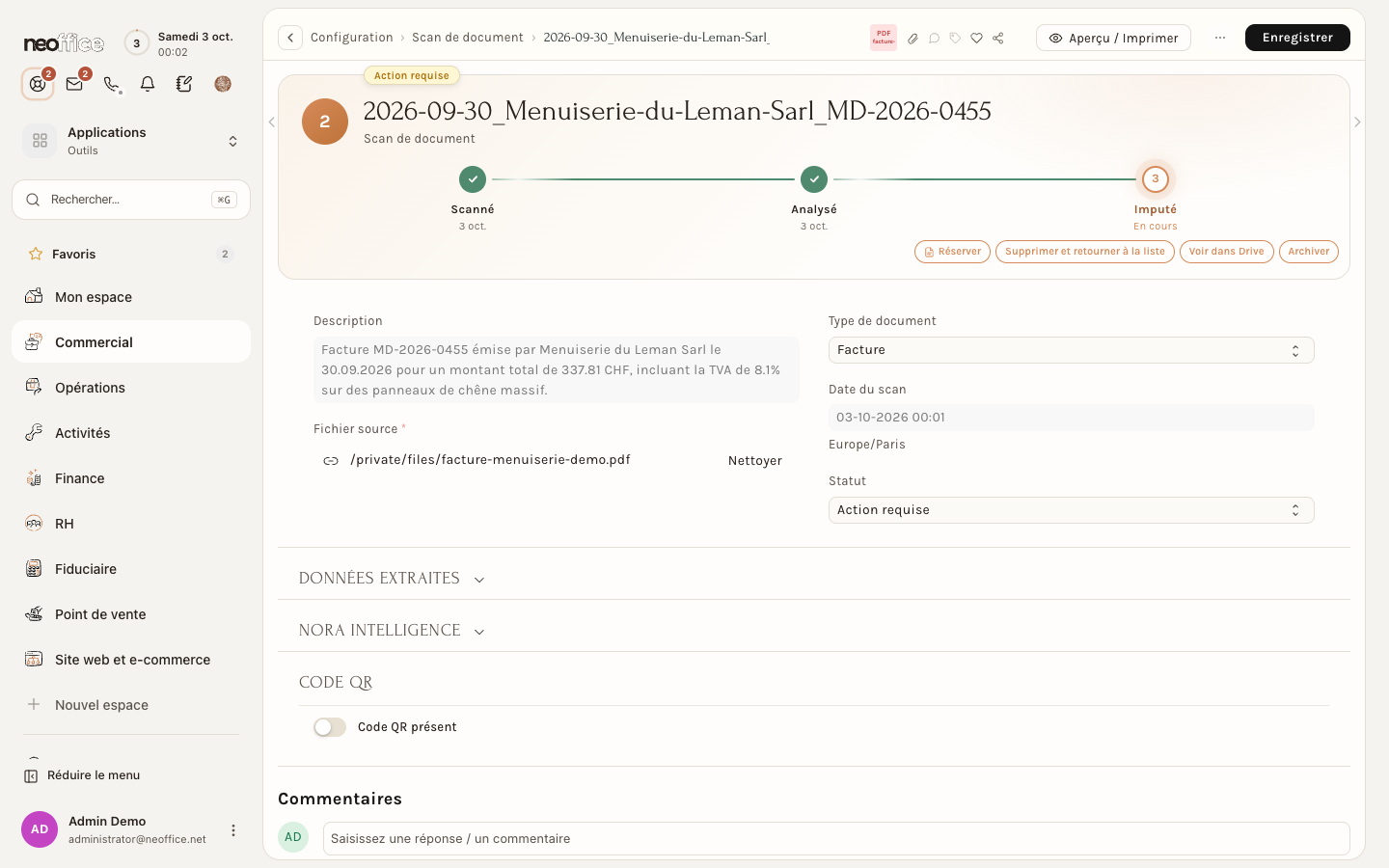Open the comment bubble icon in header
1389x868 pixels.
pos(934,39)
